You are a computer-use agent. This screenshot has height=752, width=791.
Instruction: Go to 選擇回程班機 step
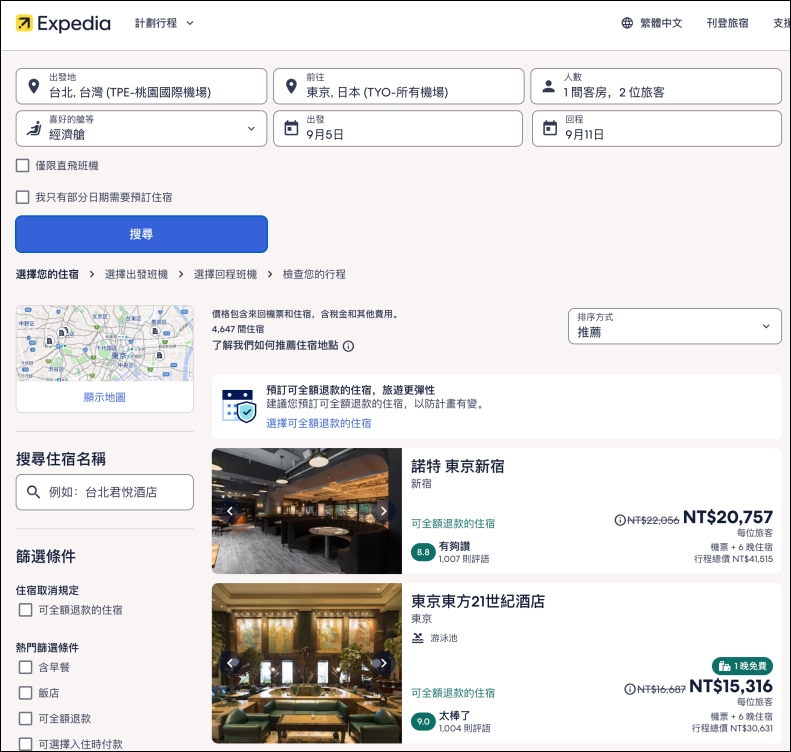225,274
